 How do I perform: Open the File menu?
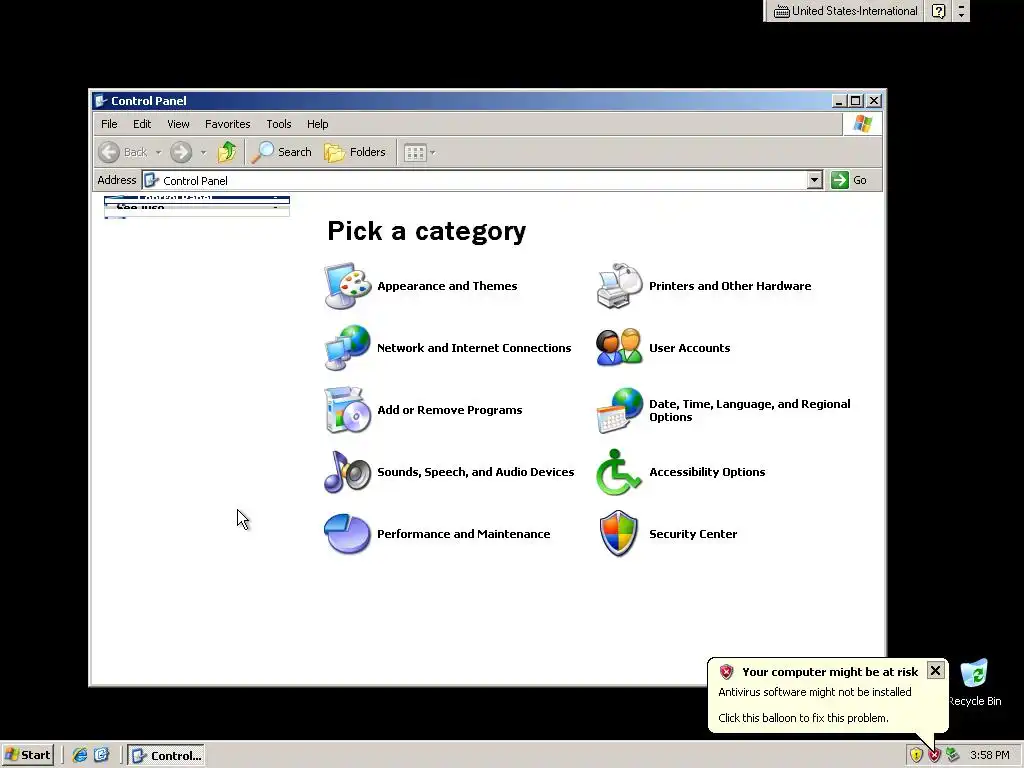109,124
